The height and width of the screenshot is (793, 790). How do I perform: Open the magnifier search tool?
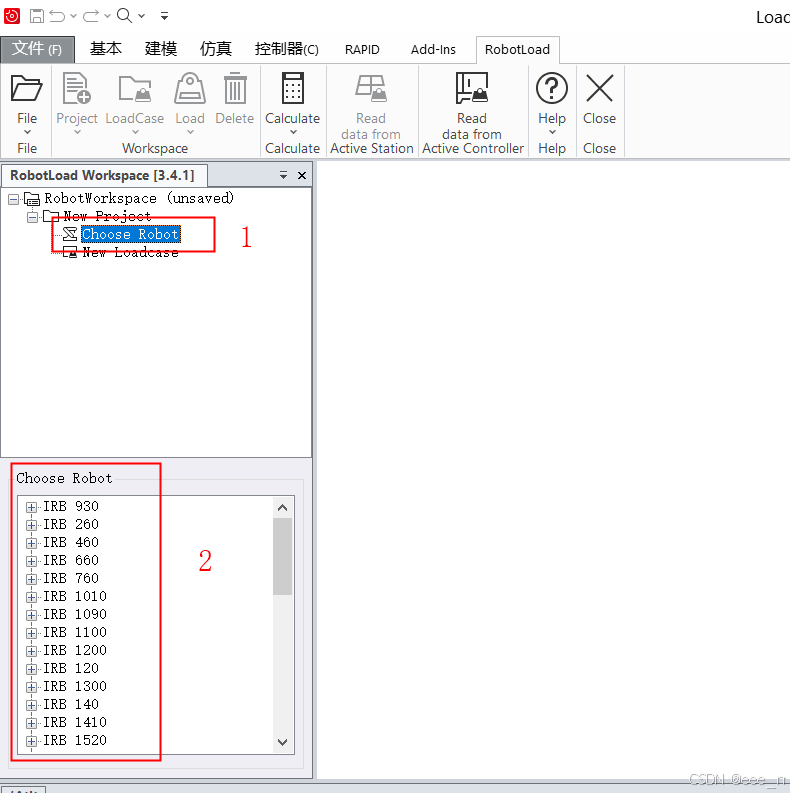124,16
